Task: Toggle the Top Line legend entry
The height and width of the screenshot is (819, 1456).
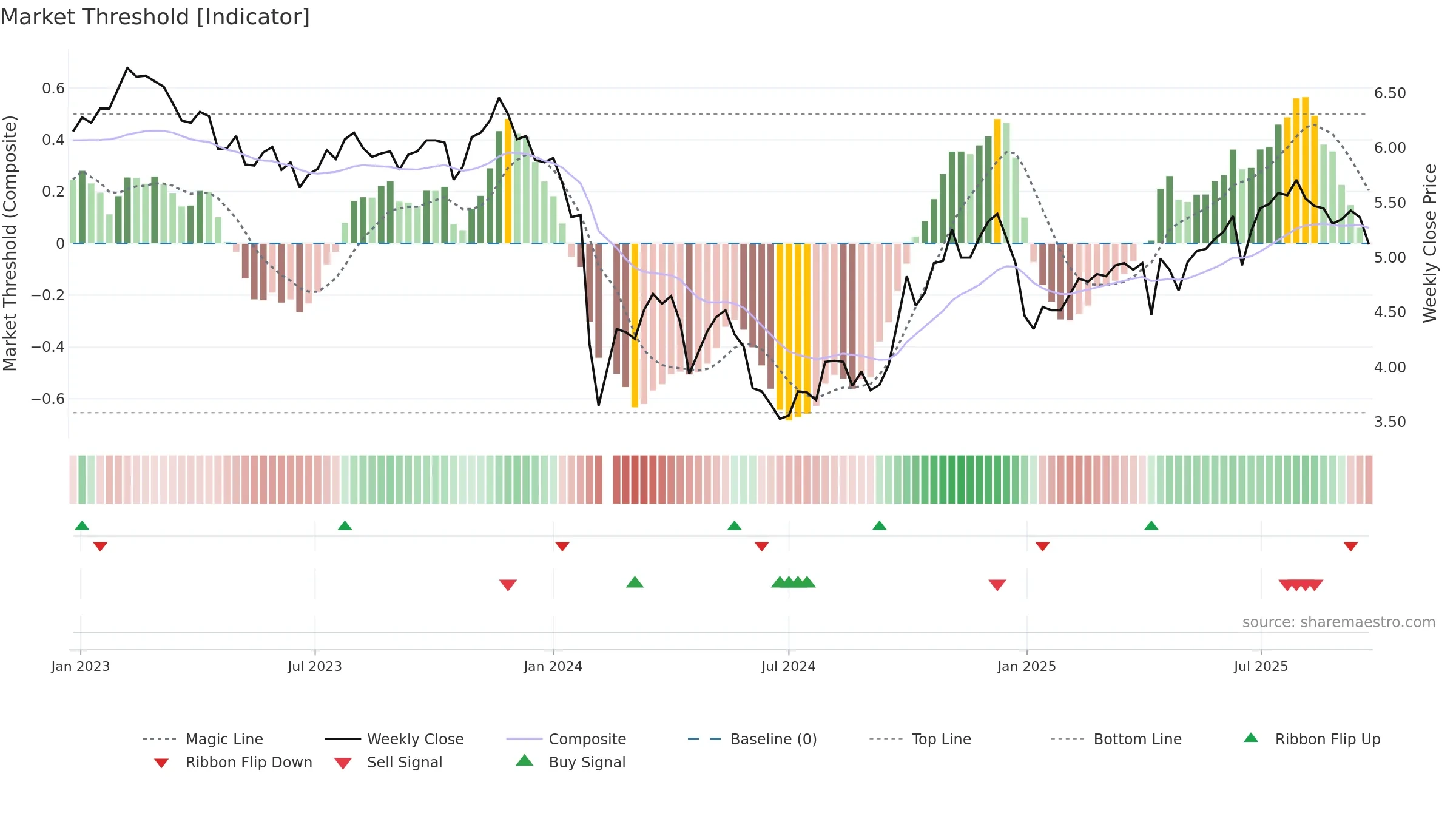Action: pyautogui.click(x=920, y=739)
